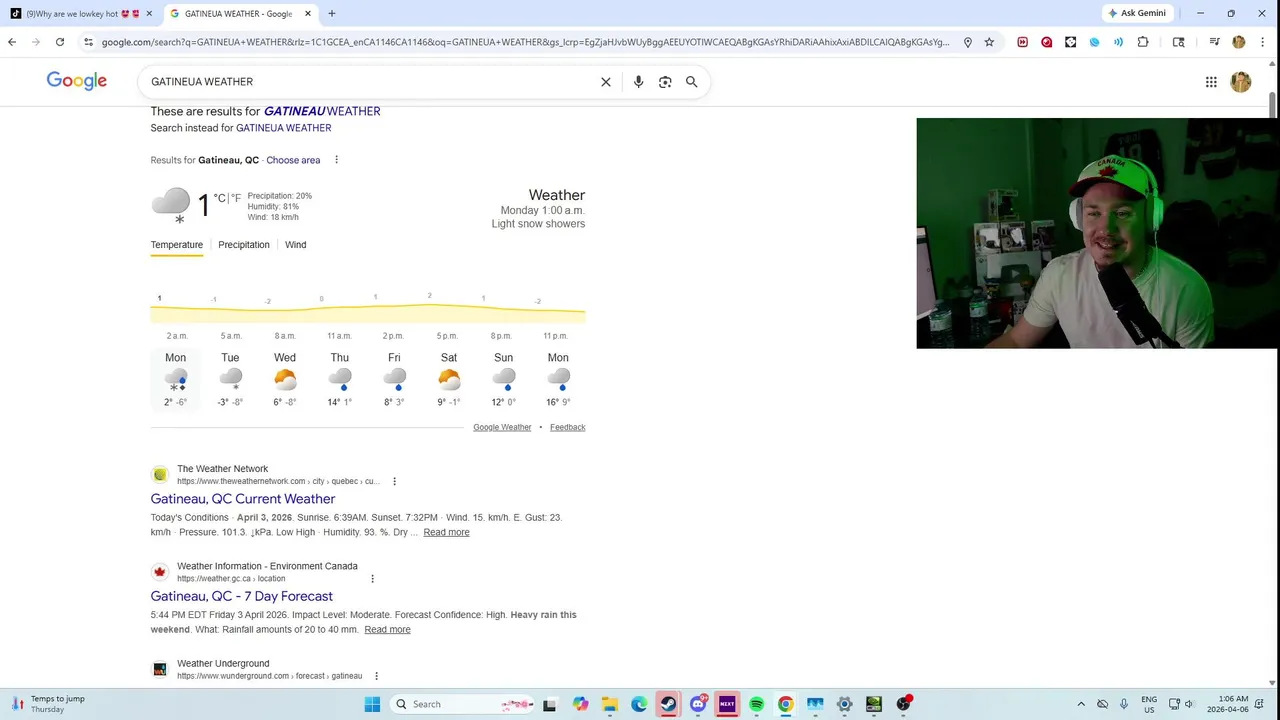Start voice search with the microphone icon
The width and height of the screenshot is (1280, 720).
click(638, 82)
